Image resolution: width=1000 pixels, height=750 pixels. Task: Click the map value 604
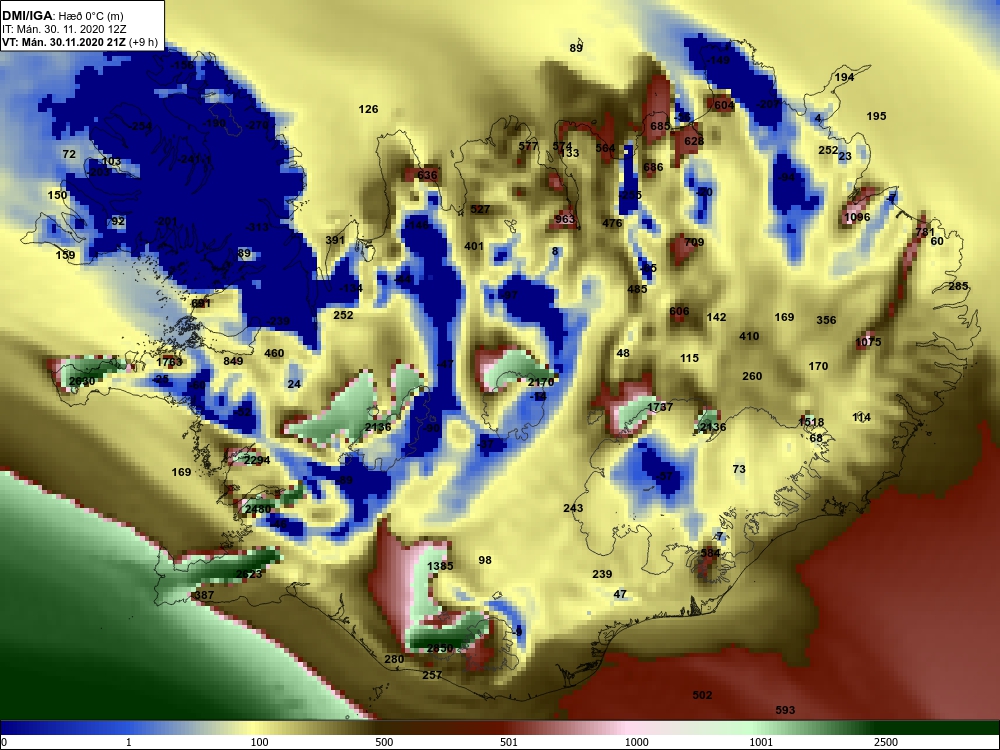point(724,105)
